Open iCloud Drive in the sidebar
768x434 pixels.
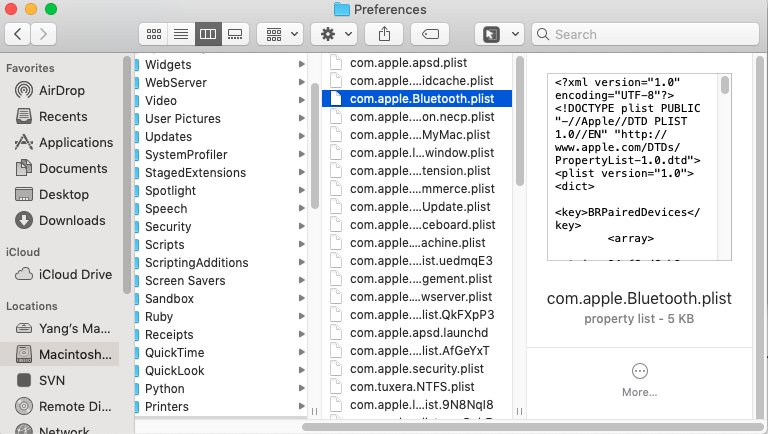click(x=64, y=274)
